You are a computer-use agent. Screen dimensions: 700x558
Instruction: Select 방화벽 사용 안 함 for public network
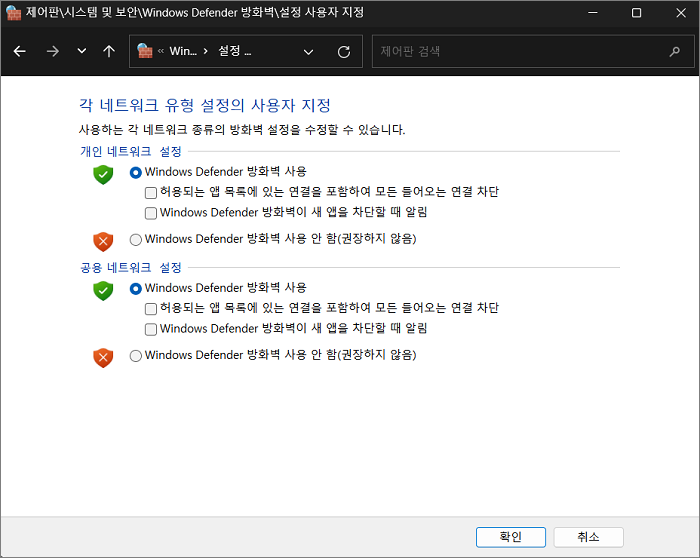136,355
